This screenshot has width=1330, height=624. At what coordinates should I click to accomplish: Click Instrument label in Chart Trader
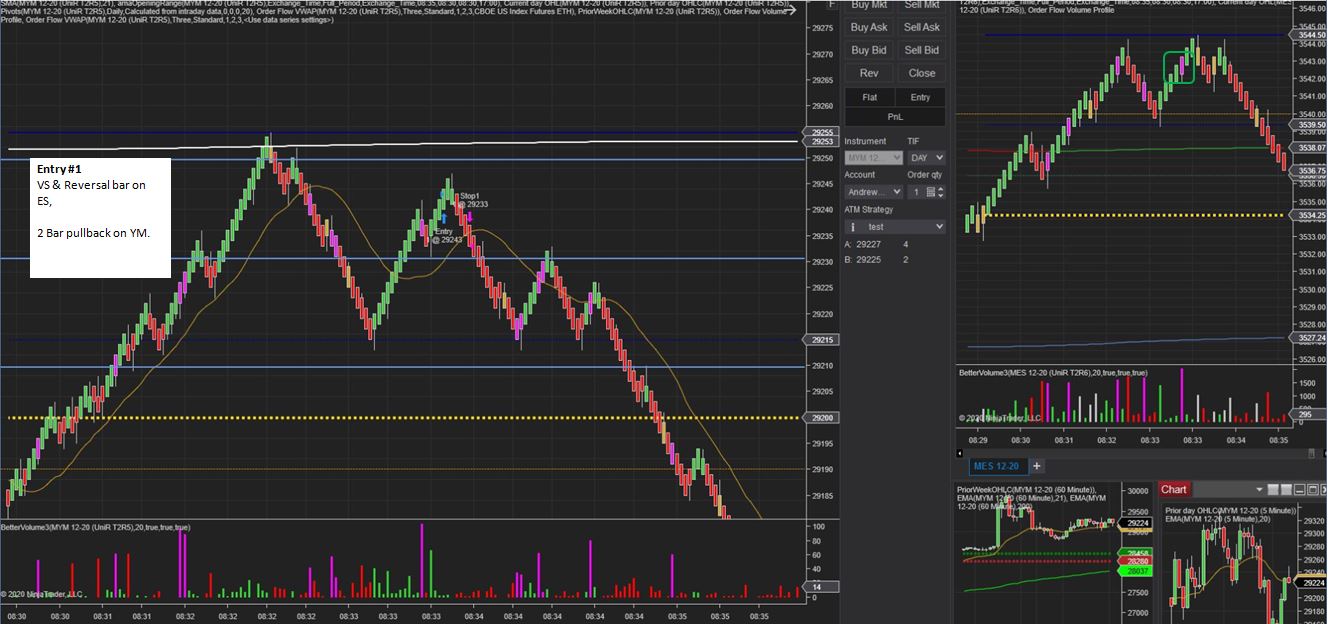865,141
